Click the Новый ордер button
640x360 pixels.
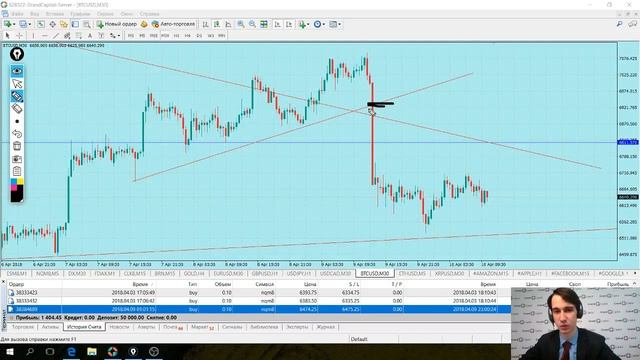coord(116,24)
